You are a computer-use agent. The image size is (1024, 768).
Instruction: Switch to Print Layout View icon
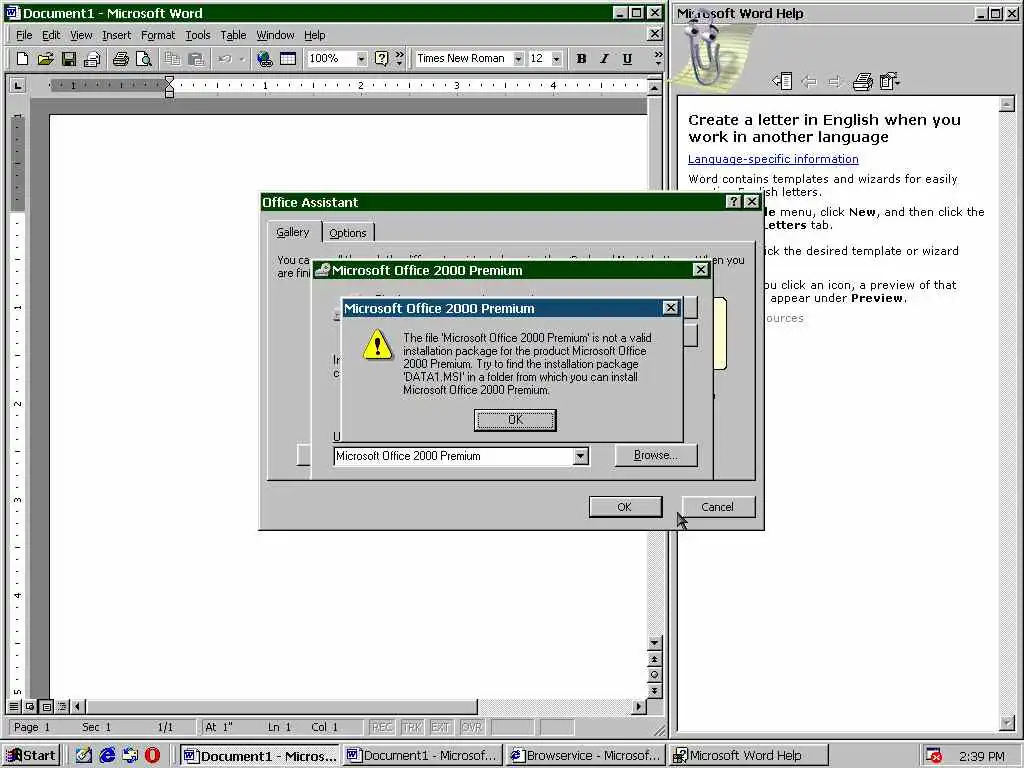(46, 707)
